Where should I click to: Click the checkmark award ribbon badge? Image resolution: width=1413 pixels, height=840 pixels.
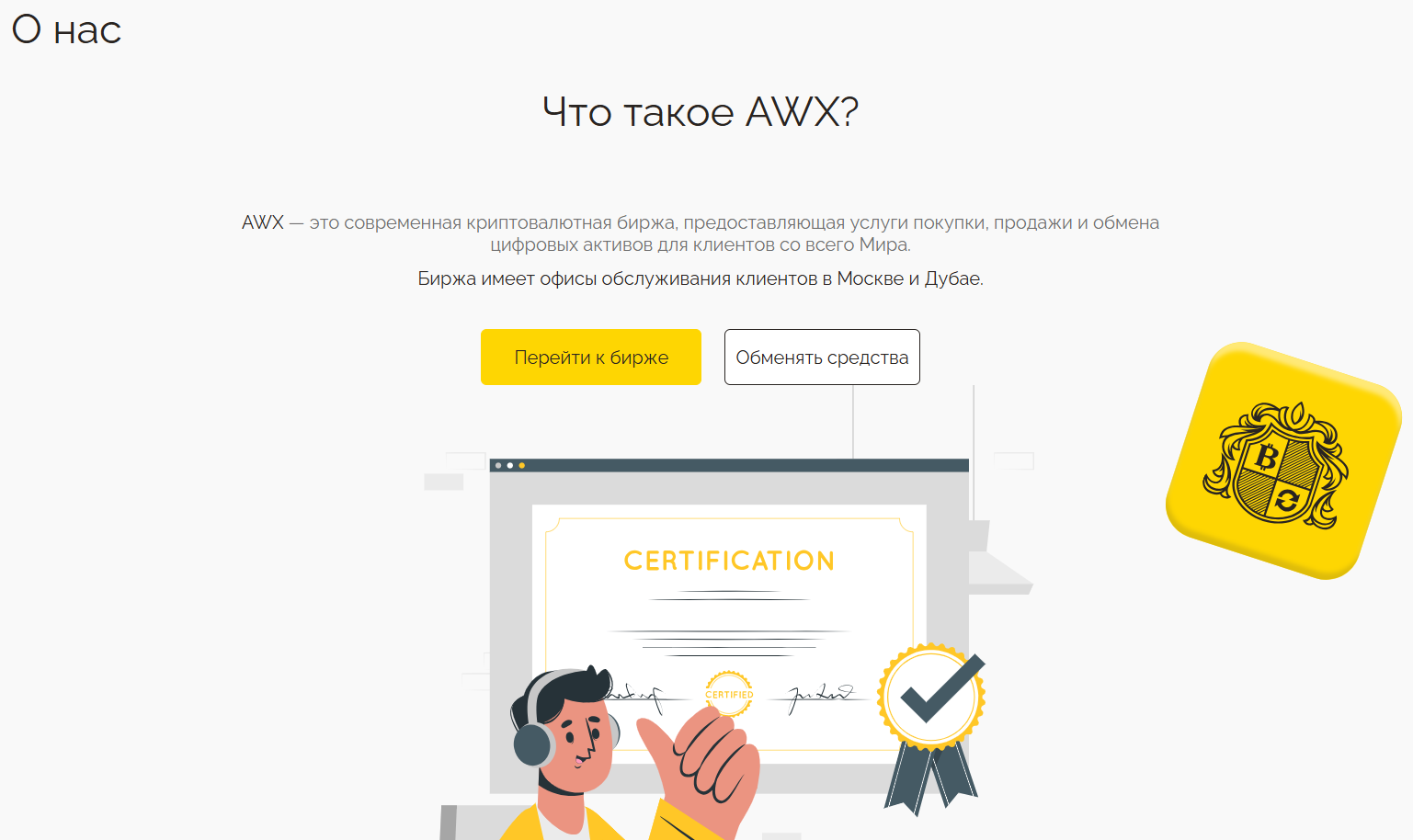931,726
